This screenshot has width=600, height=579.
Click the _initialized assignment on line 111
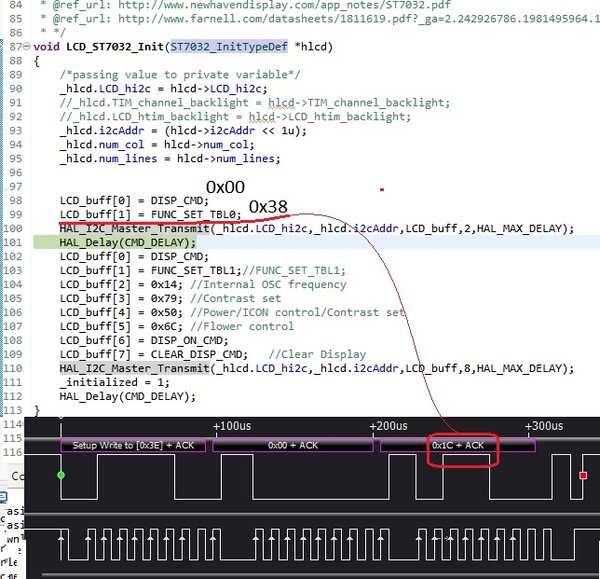pyautogui.click(x=114, y=382)
